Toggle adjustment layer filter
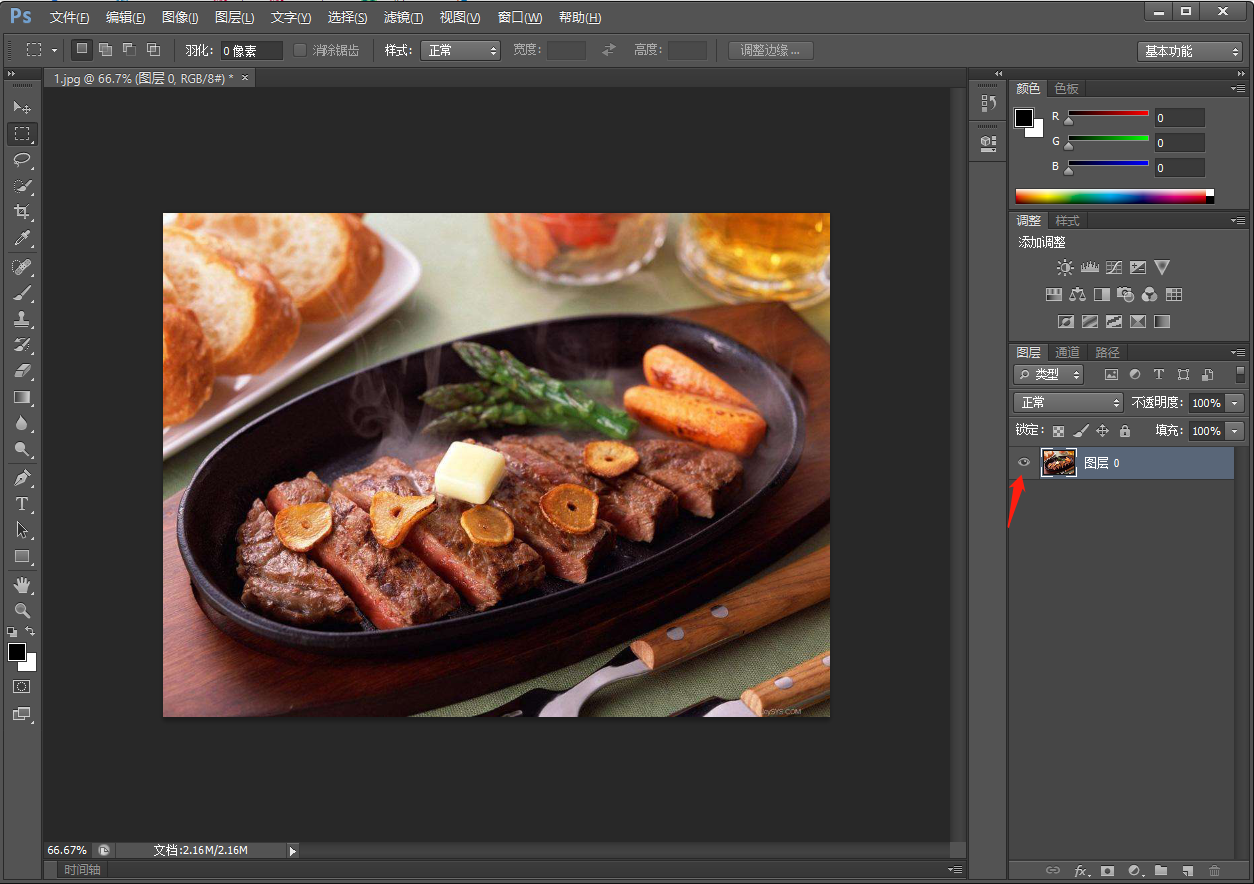Screen dimensions: 1254x884 coord(1135,375)
